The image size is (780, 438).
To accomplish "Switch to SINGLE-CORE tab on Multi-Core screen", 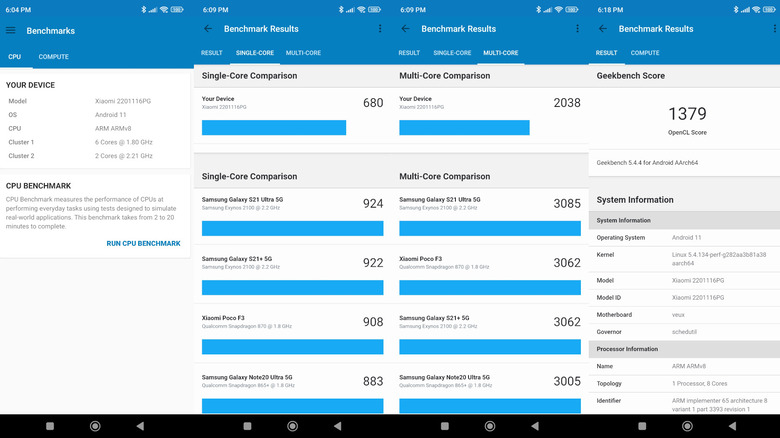I will point(452,53).
